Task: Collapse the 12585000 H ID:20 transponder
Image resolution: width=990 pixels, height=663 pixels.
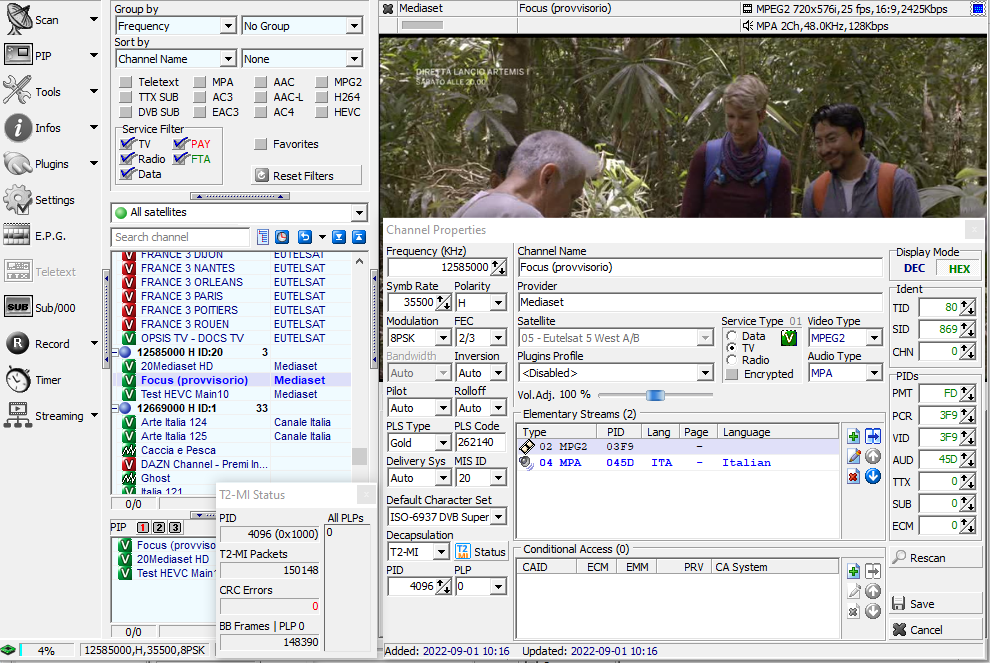Action: 116,352
